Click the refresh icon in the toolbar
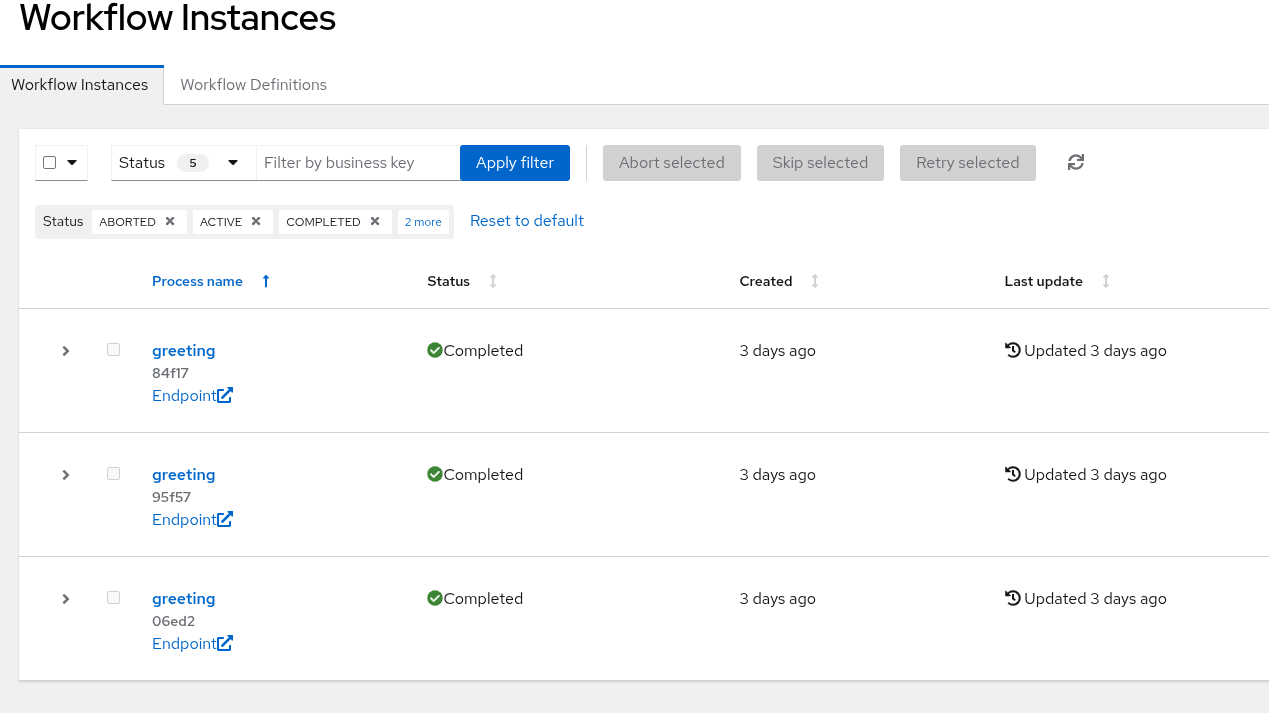1269x713 pixels. point(1076,162)
